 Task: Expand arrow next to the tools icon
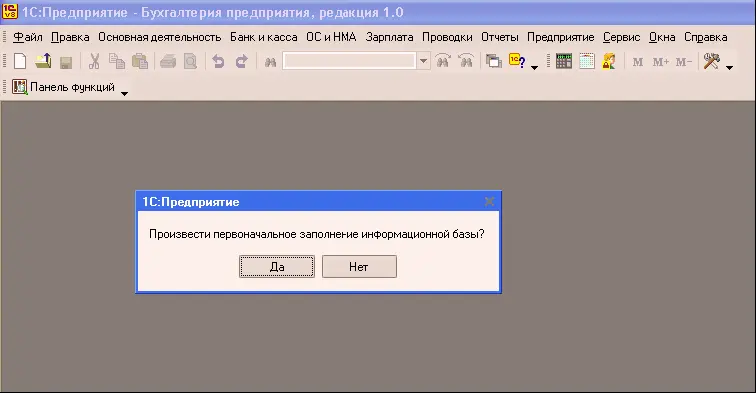click(729, 68)
